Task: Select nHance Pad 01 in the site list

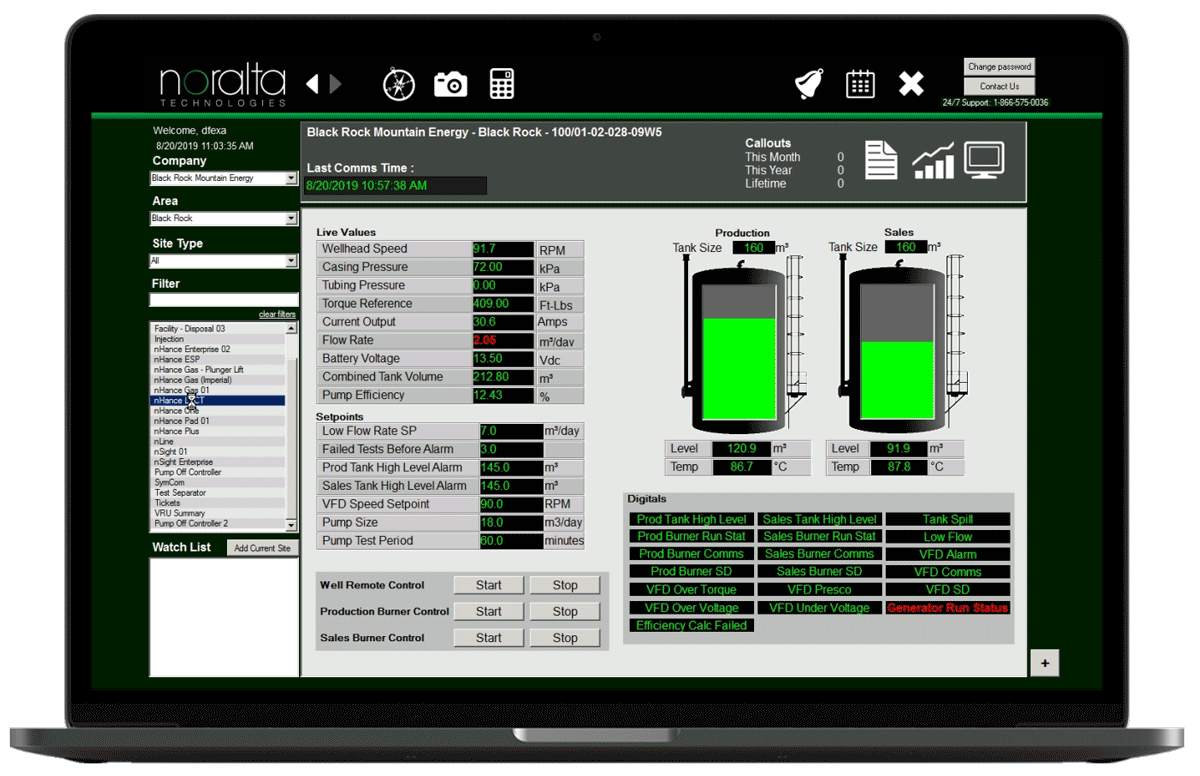Action: coord(218,421)
